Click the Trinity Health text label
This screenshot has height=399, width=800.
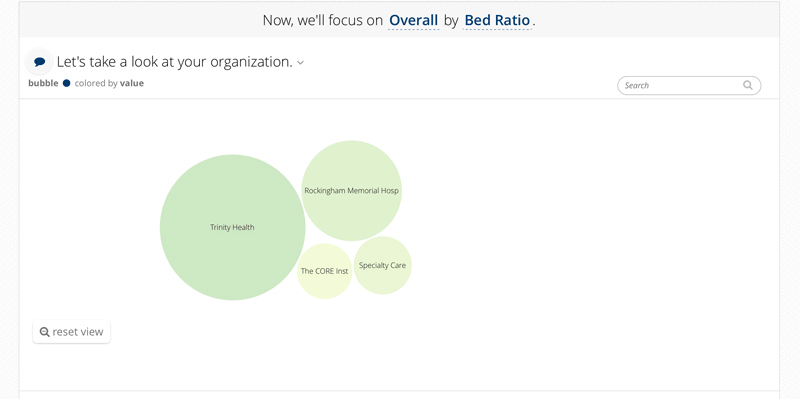(x=232, y=227)
